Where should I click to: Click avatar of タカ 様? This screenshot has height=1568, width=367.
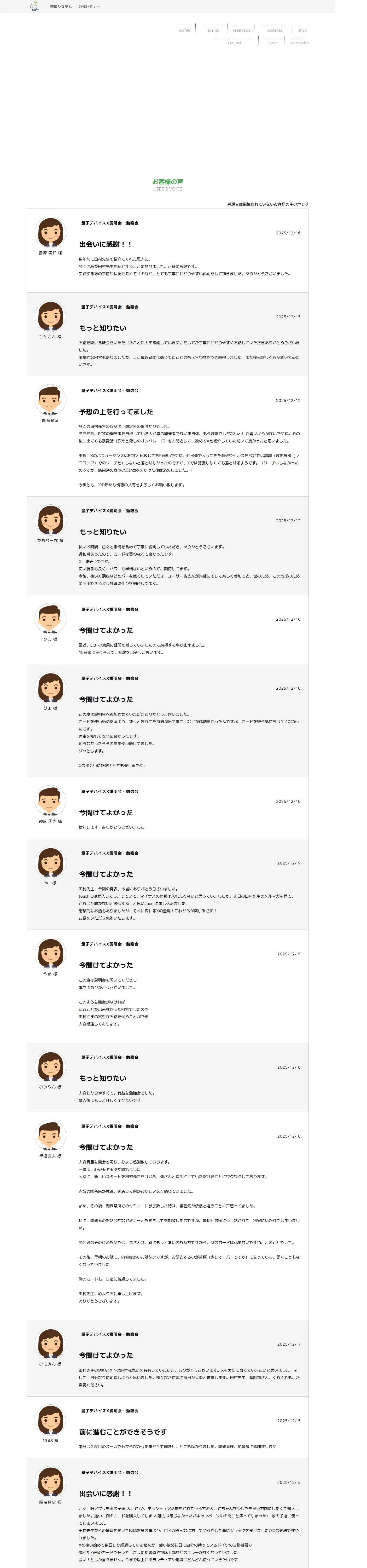click(50, 618)
